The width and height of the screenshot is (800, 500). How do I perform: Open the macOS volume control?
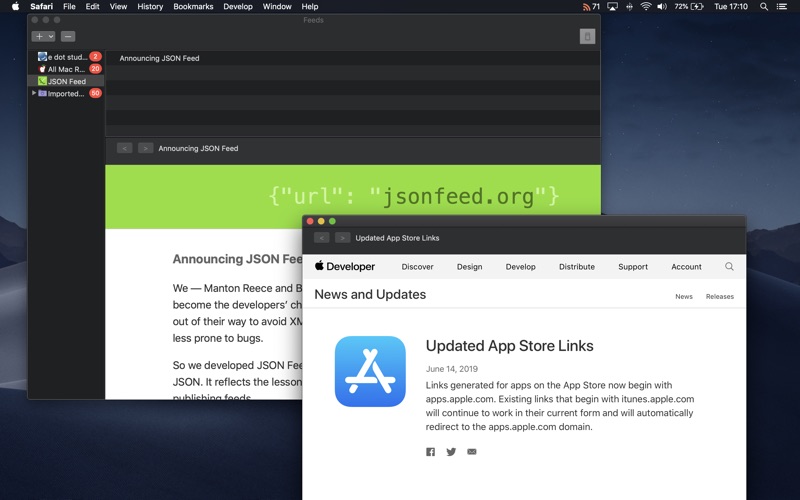point(661,6)
